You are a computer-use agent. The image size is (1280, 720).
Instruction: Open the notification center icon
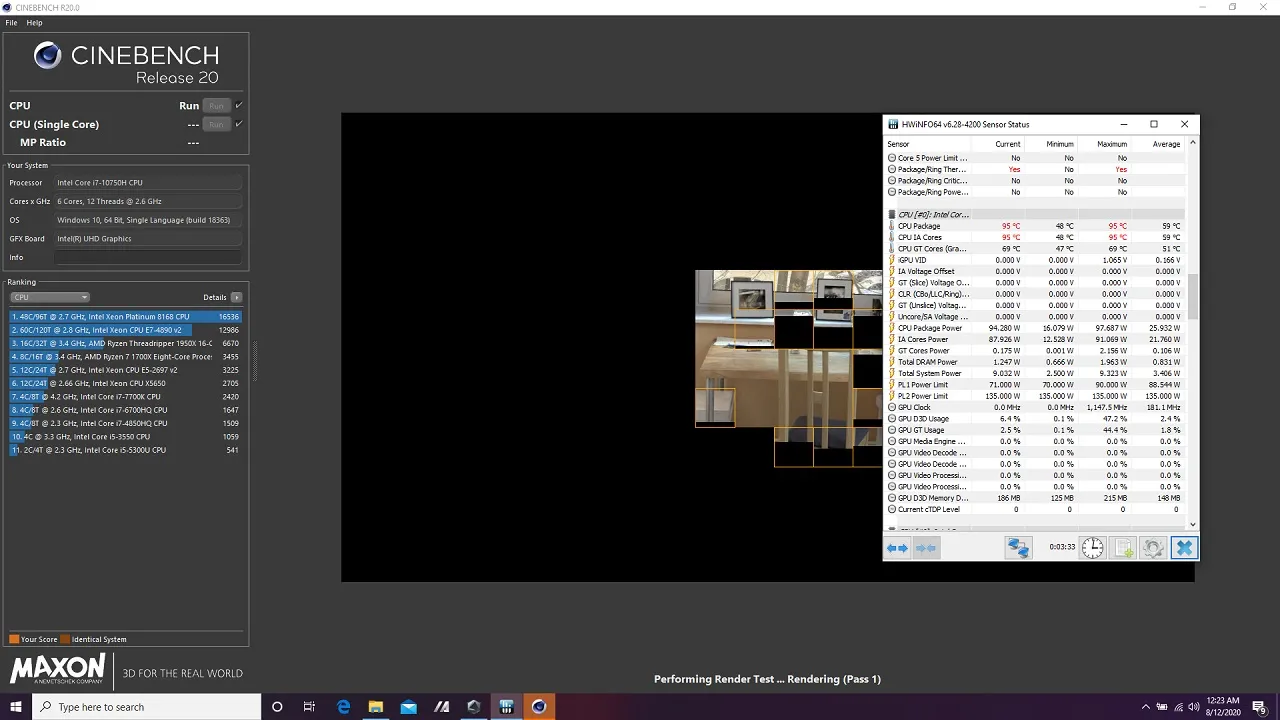point(1259,707)
